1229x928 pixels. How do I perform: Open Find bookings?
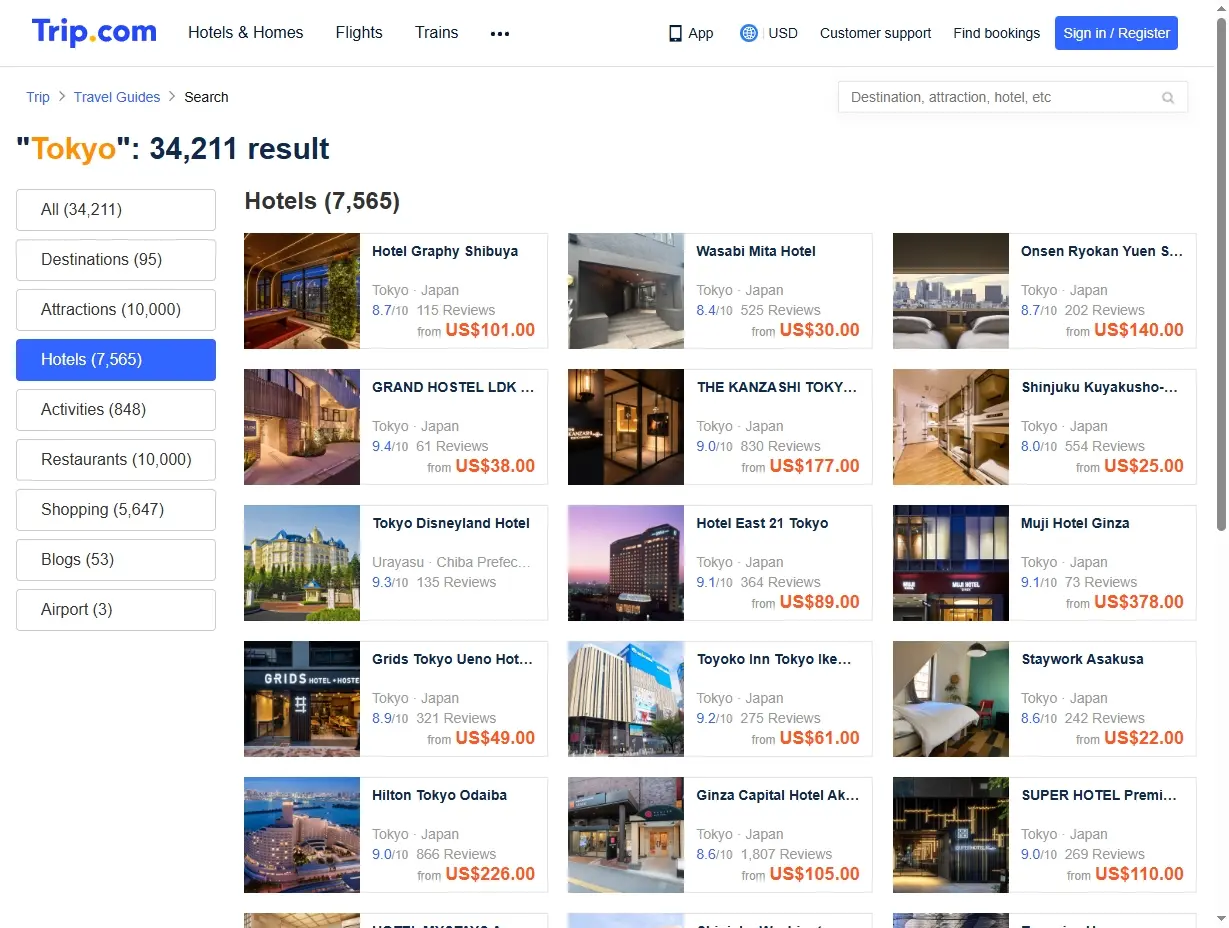point(996,33)
